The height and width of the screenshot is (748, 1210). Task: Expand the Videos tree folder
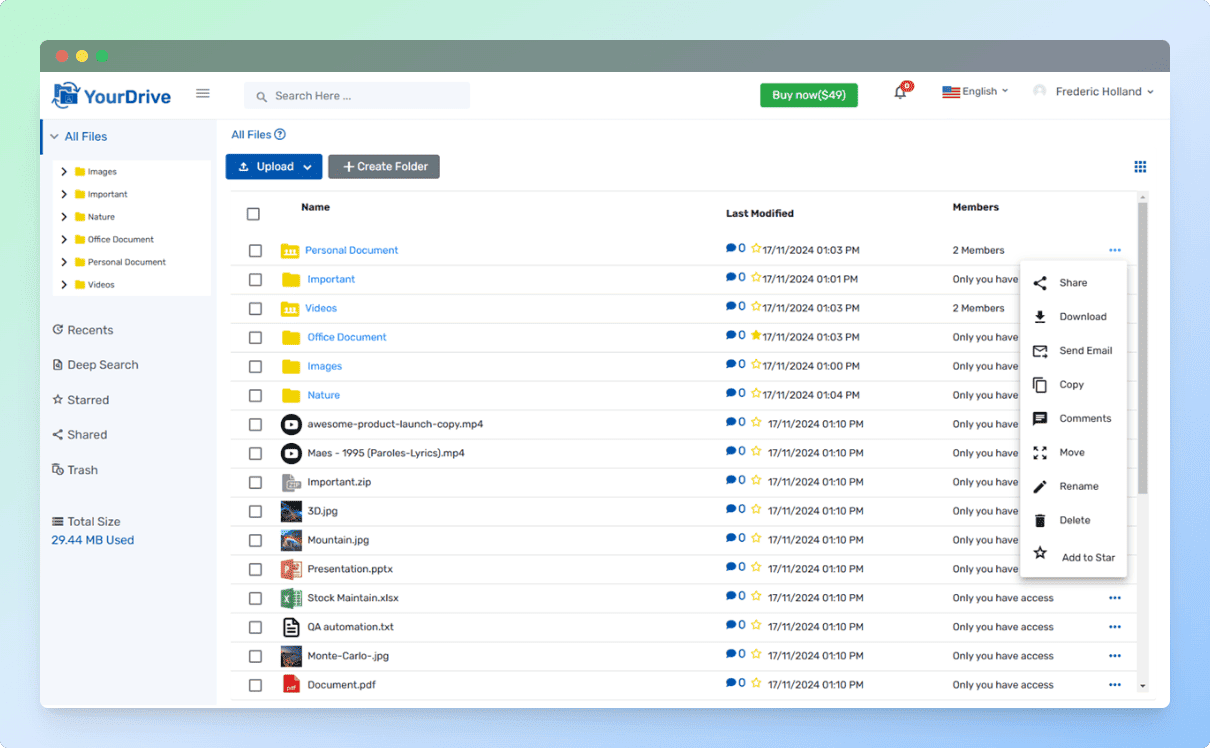pyautogui.click(x=64, y=285)
